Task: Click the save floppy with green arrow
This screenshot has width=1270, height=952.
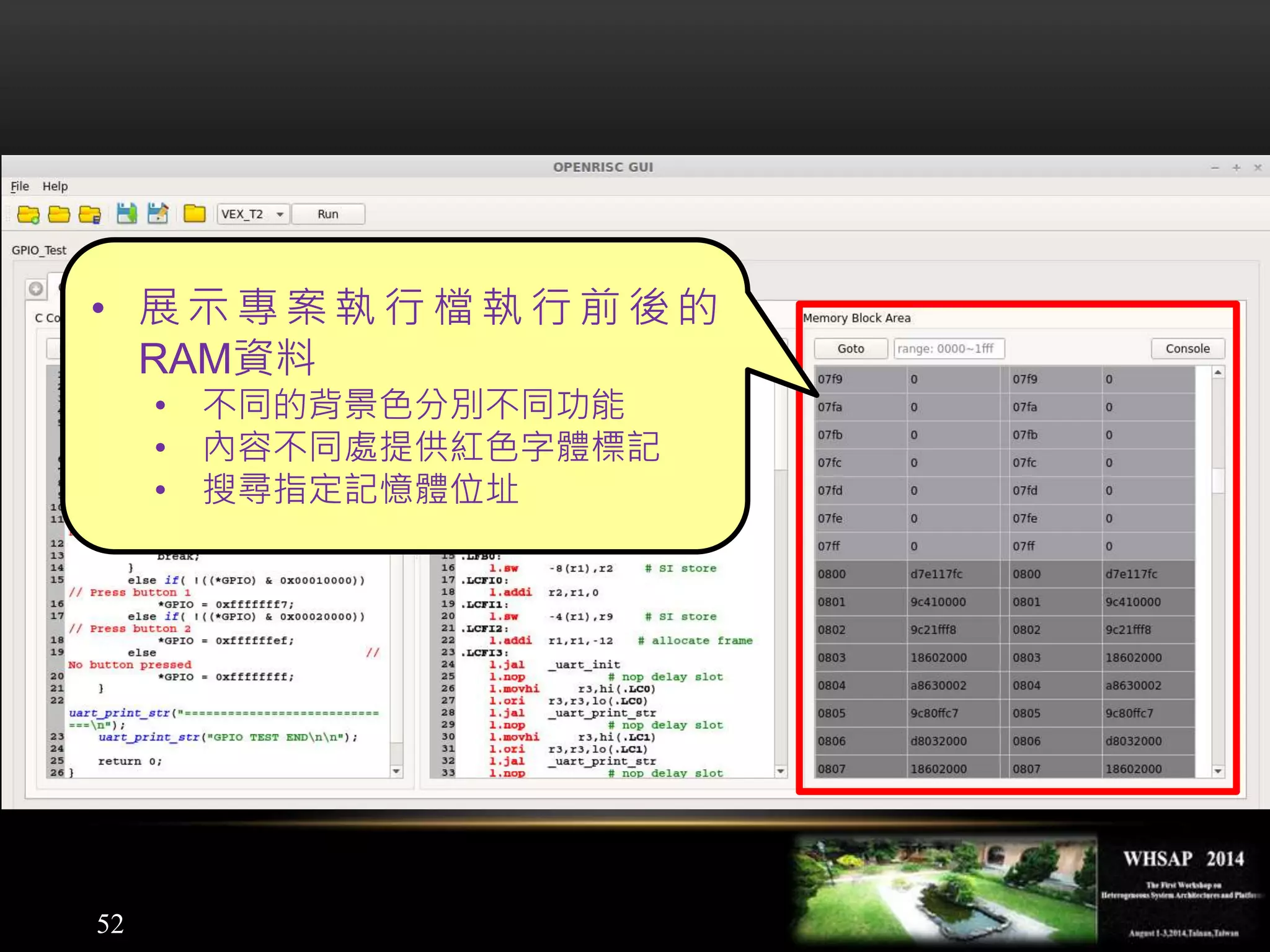Action: [127, 214]
